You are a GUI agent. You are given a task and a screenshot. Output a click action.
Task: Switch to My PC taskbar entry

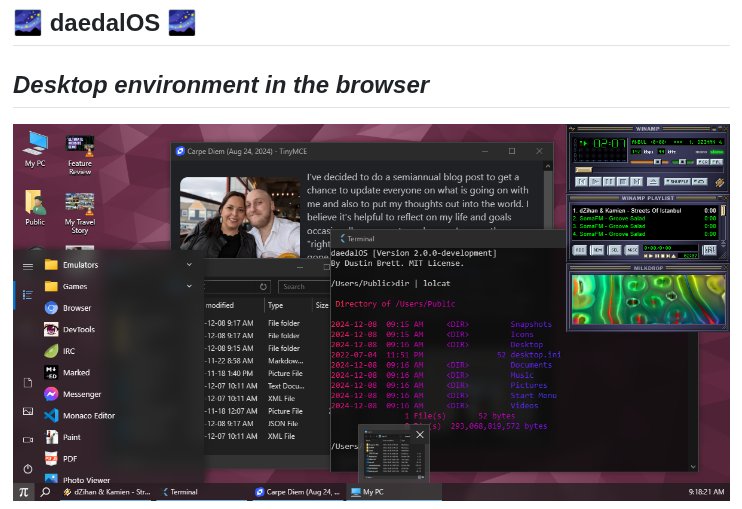(394, 492)
